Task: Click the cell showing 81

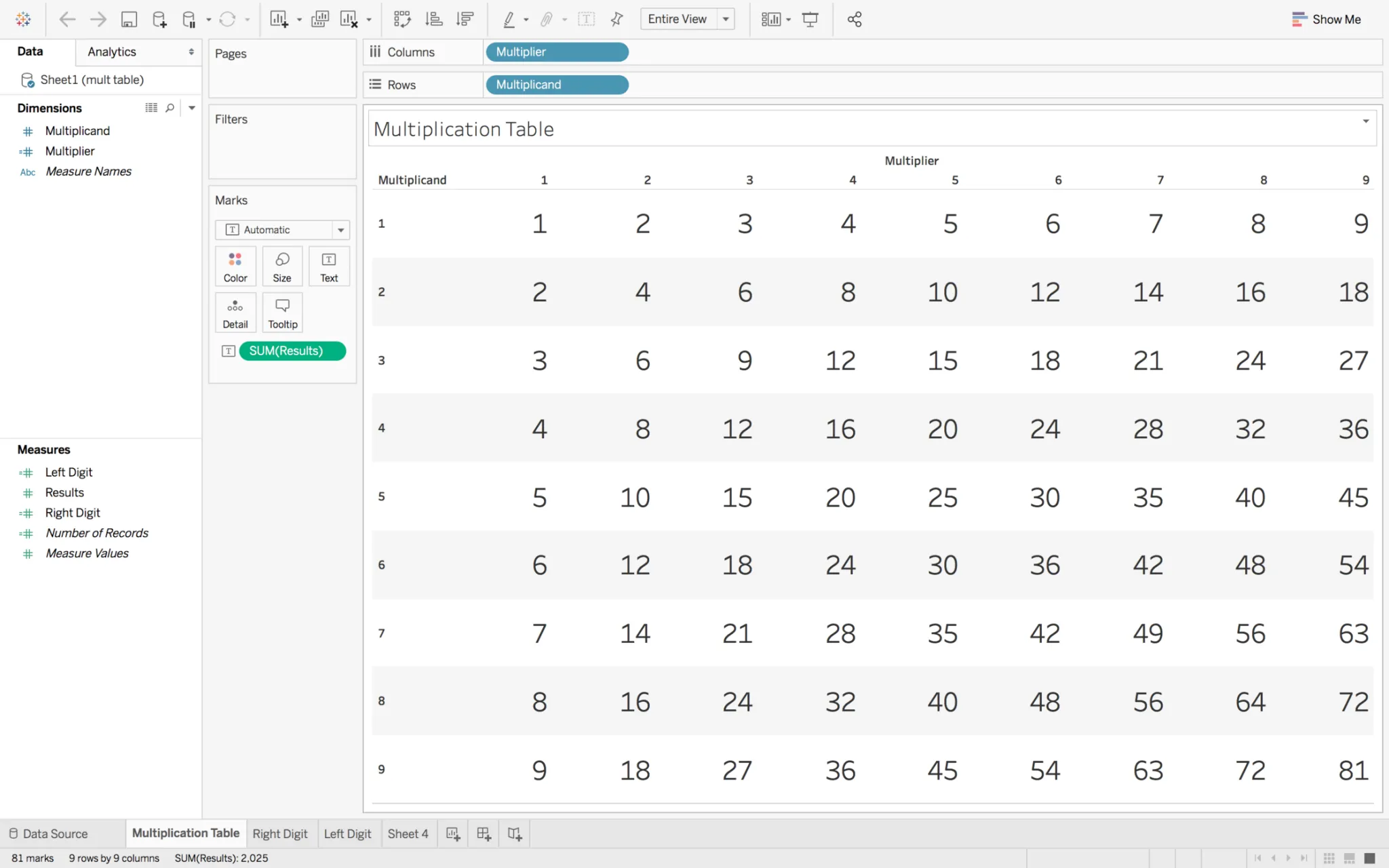Action: point(1353,770)
